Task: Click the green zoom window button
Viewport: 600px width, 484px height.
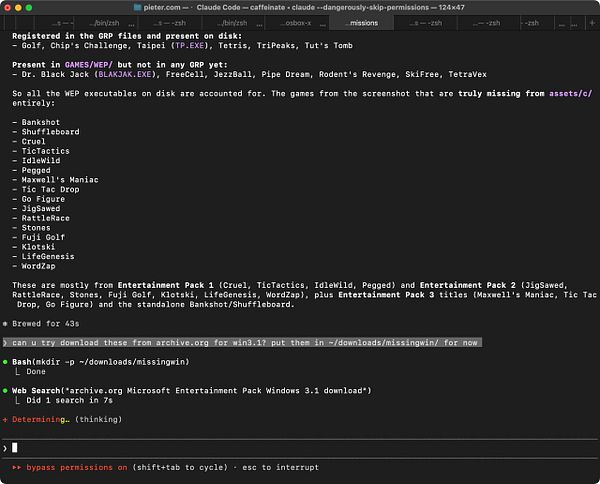Action: coord(29,7)
